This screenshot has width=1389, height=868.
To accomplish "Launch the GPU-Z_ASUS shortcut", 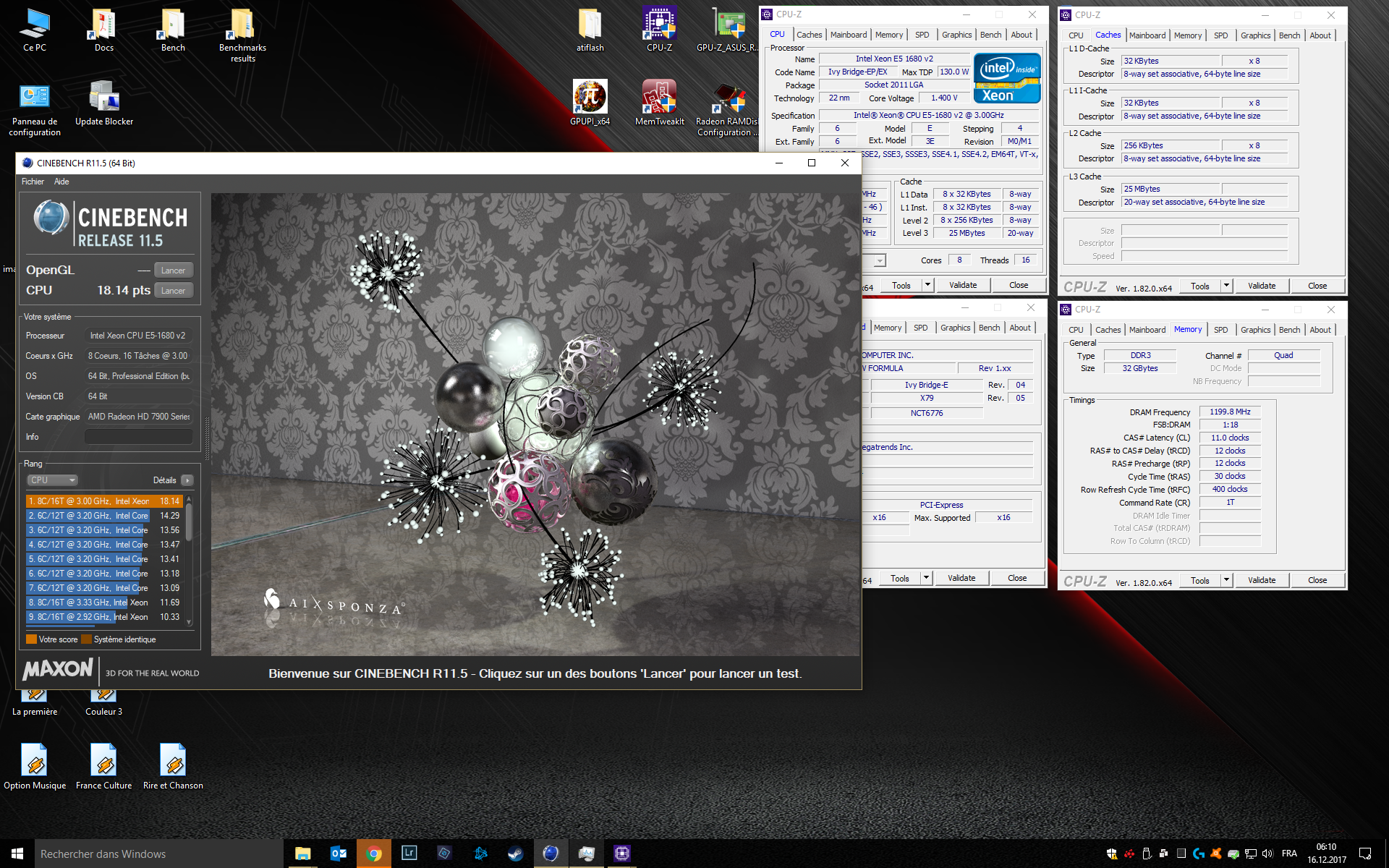I will 728,30.
